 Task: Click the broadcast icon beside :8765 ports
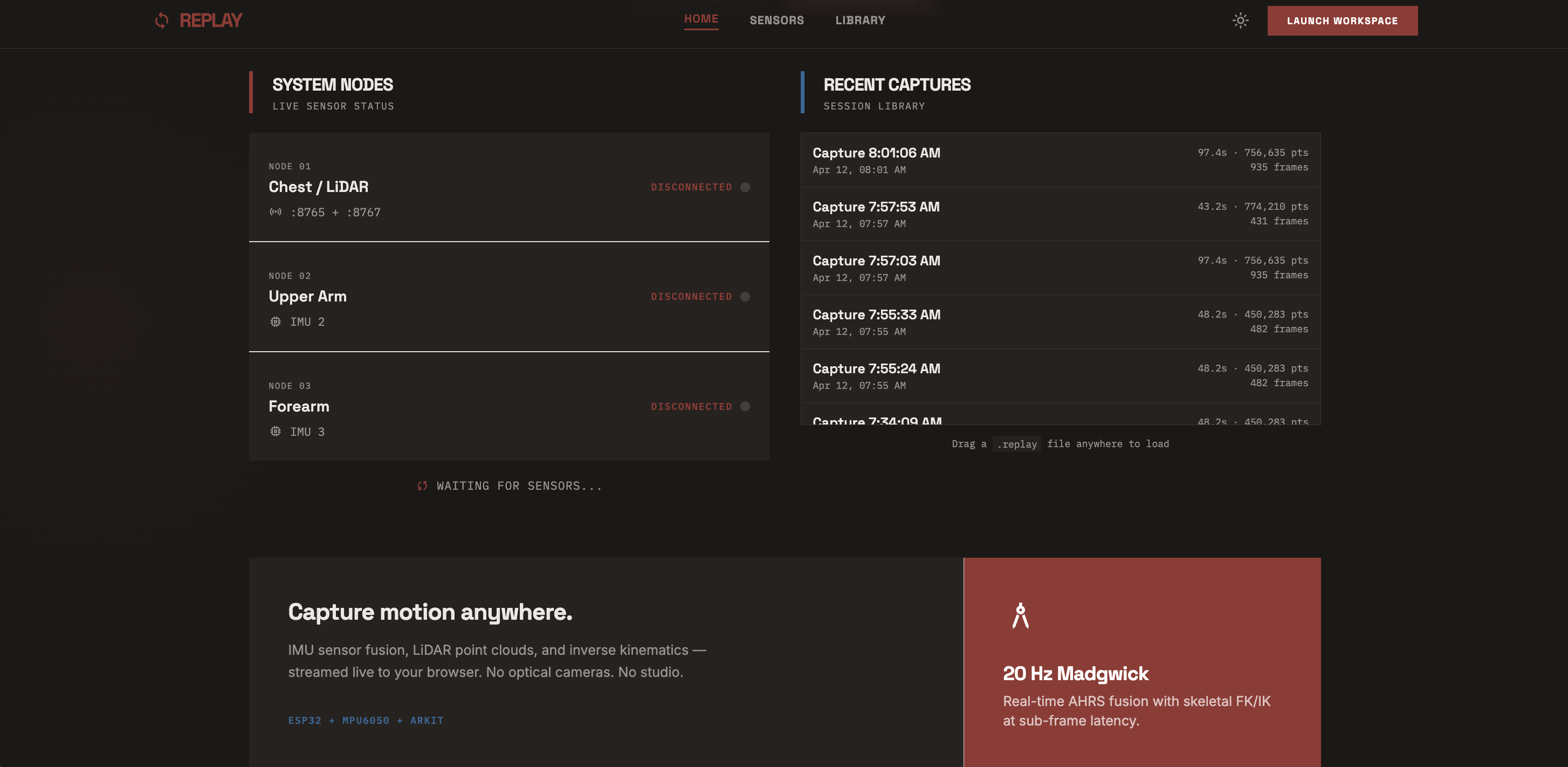pyautogui.click(x=276, y=212)
